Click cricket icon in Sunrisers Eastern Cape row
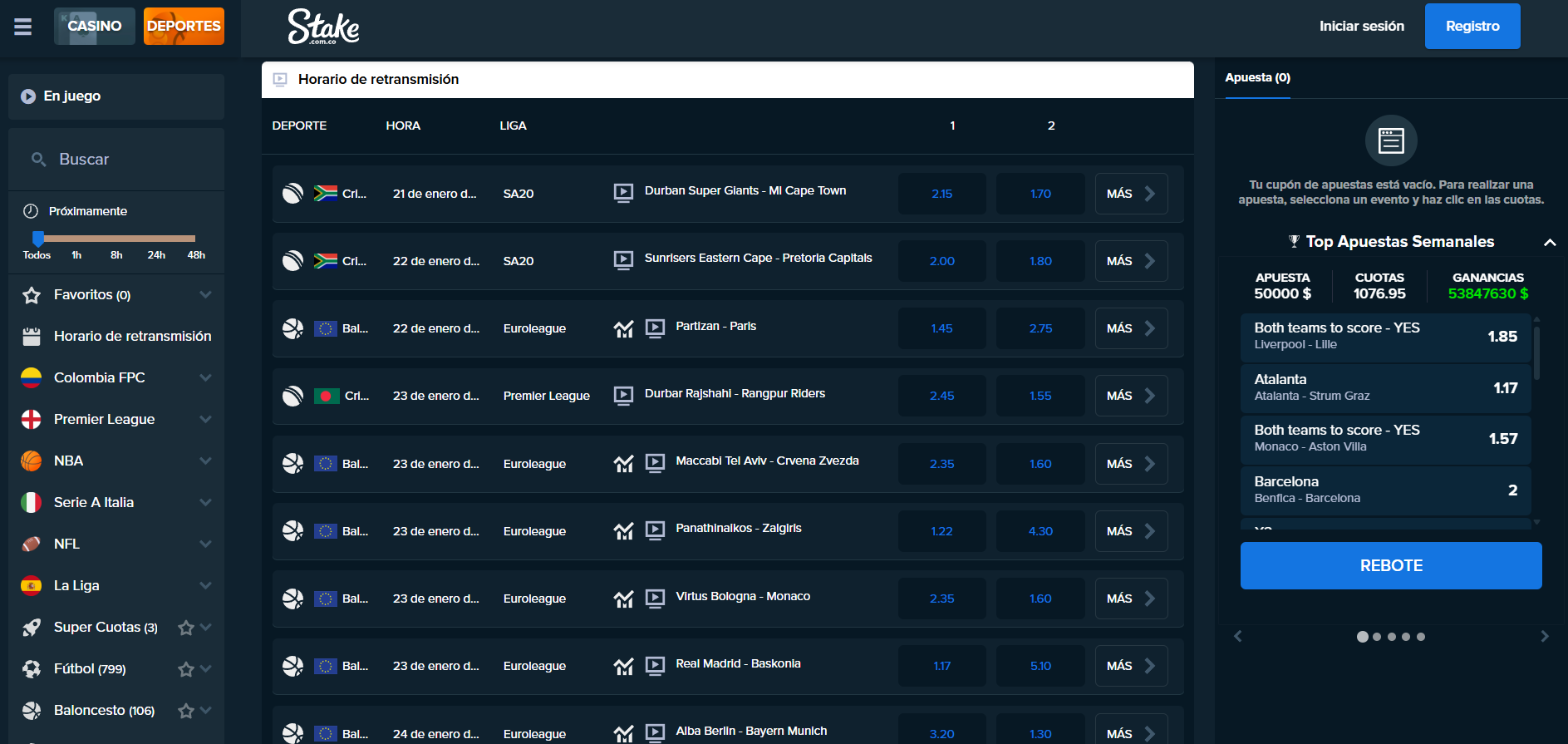The image size is (1568, 744). 292,261
